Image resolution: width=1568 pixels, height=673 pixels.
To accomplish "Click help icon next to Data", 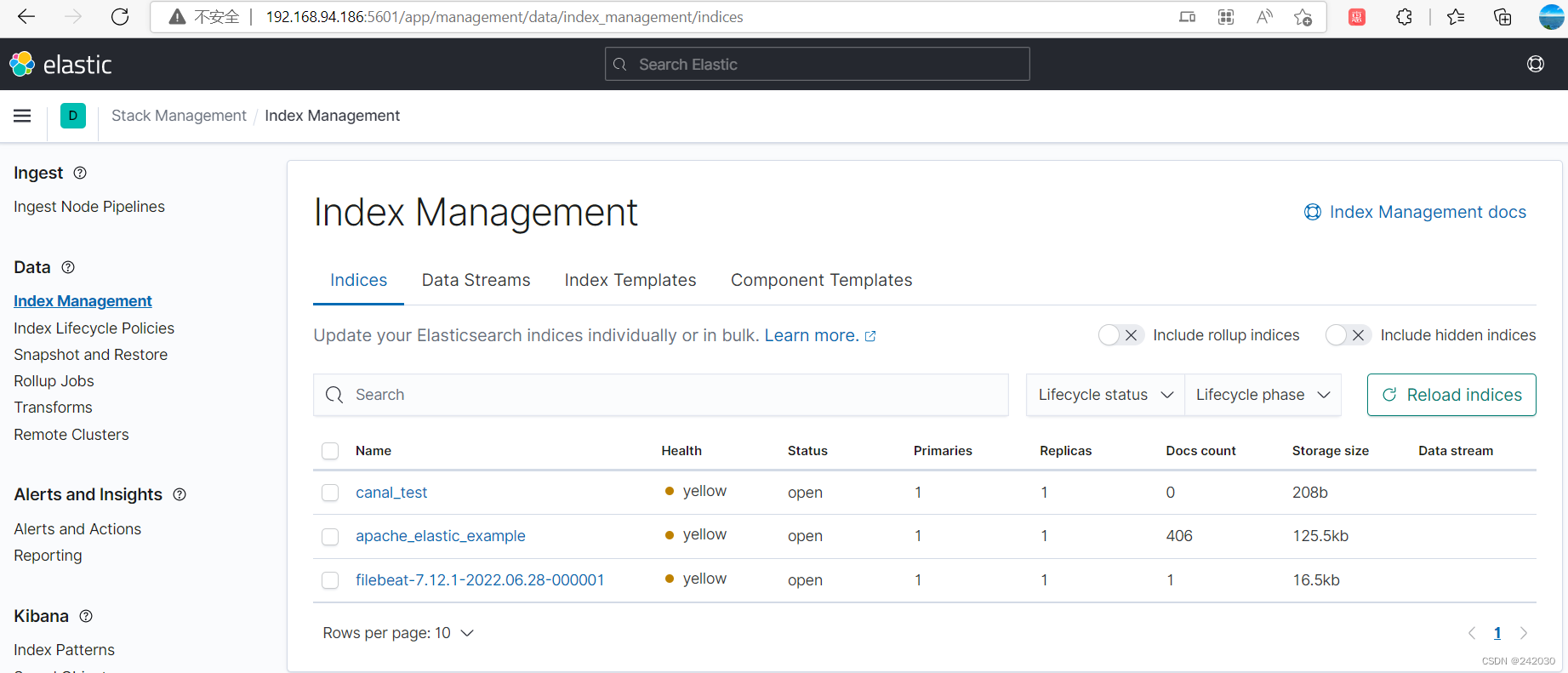I will coord(68,267).
